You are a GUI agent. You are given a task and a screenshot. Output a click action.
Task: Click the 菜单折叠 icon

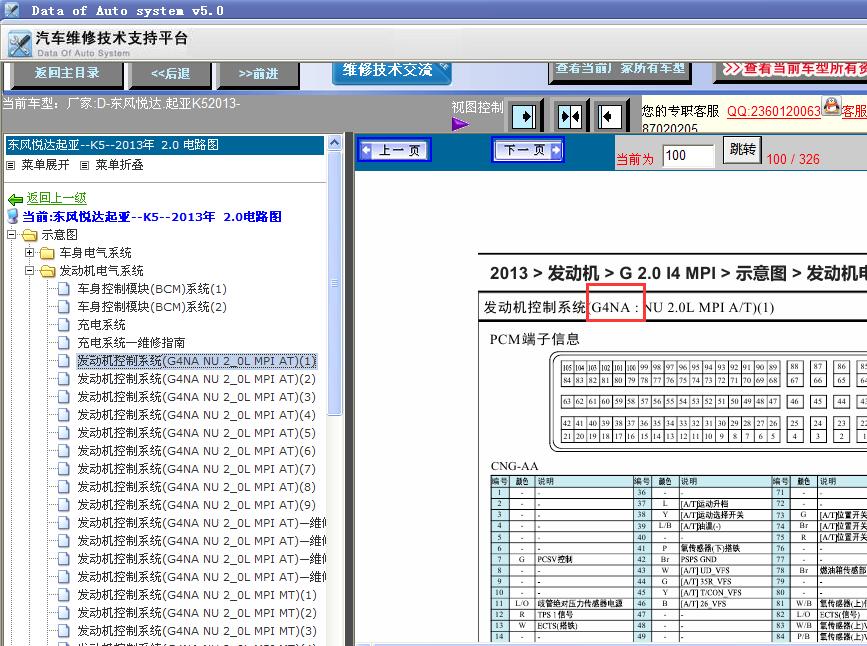[x=84, y=165]
